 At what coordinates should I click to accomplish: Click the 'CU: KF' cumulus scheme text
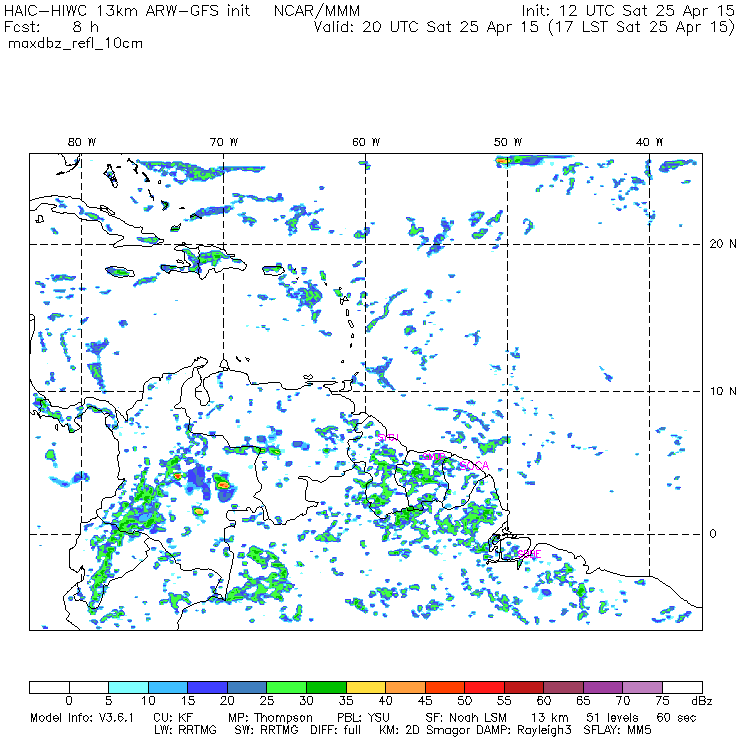coord(173,718)
